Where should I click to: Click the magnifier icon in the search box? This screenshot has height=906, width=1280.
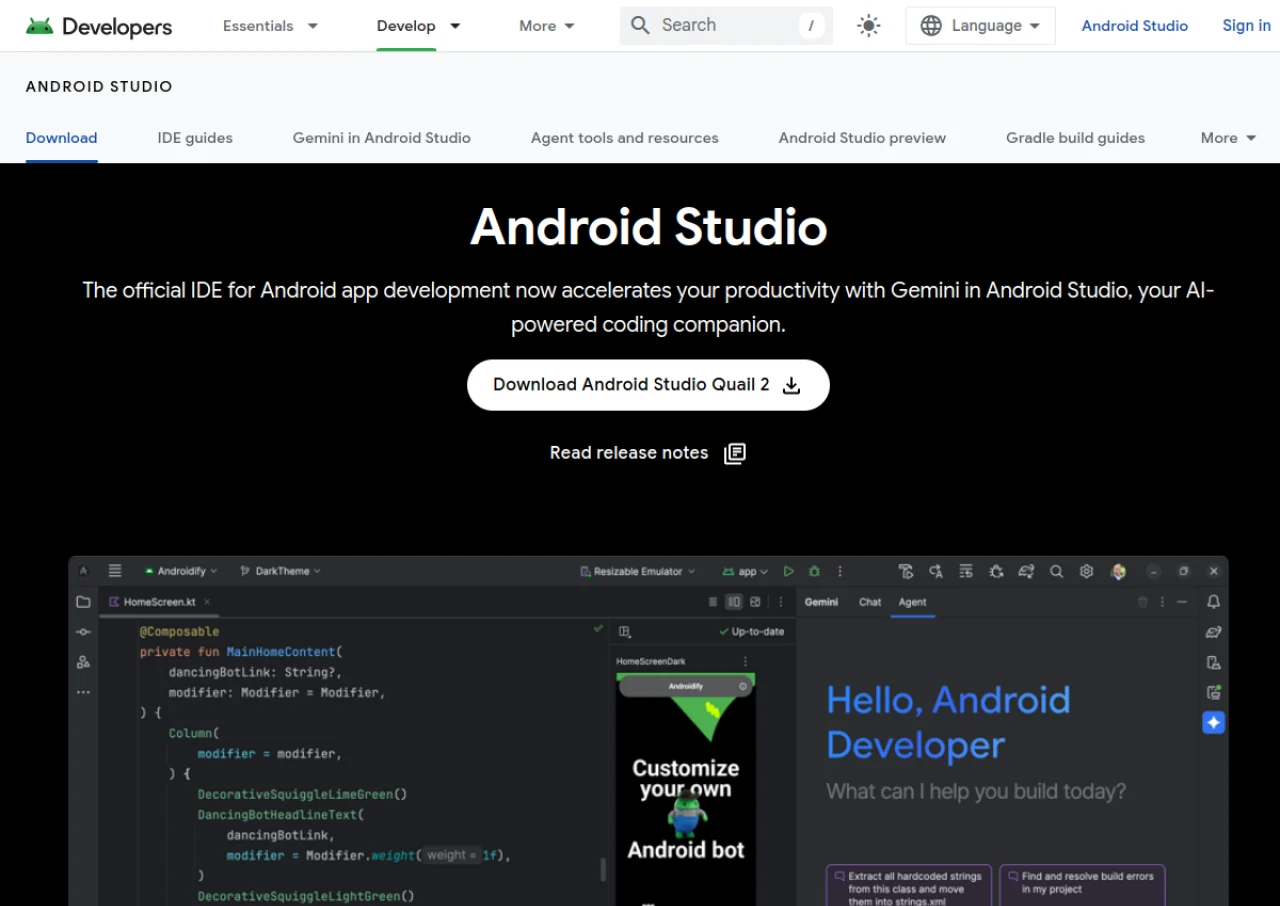[x=640, y=26]
